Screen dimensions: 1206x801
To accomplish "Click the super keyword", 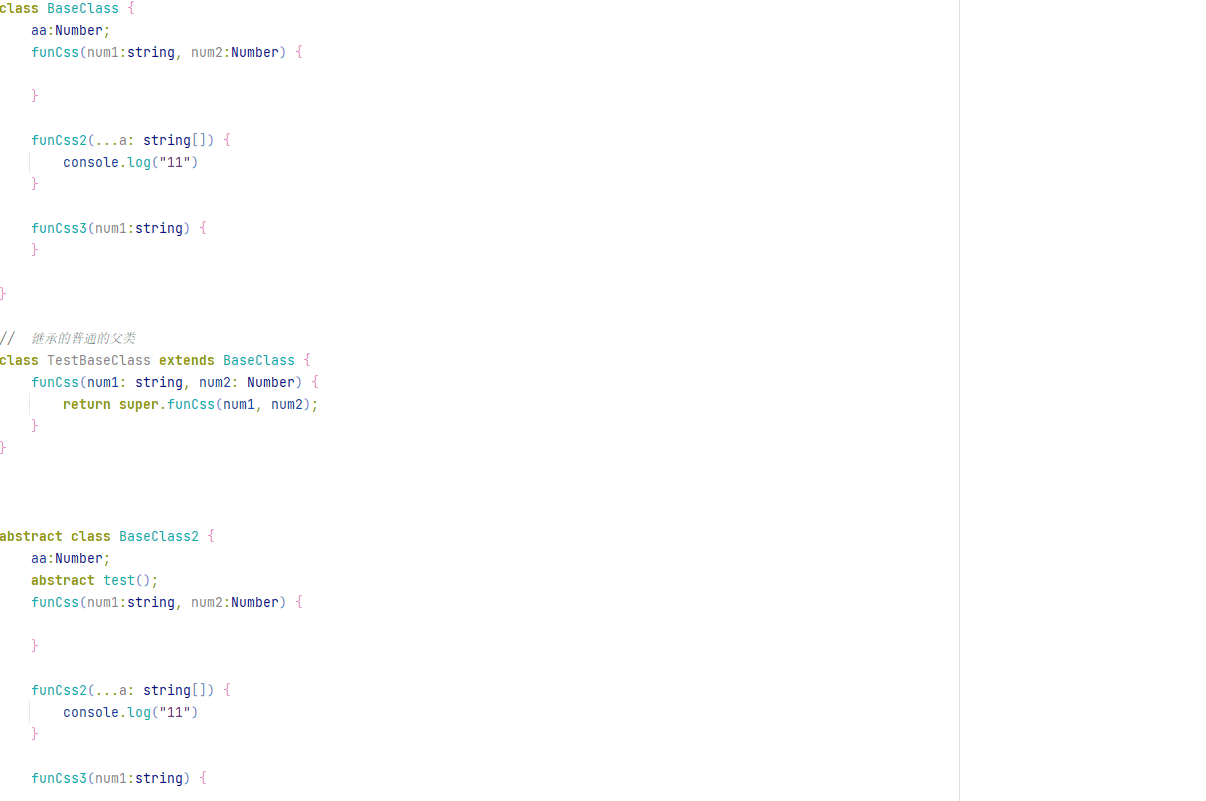I will pos(138,404).
